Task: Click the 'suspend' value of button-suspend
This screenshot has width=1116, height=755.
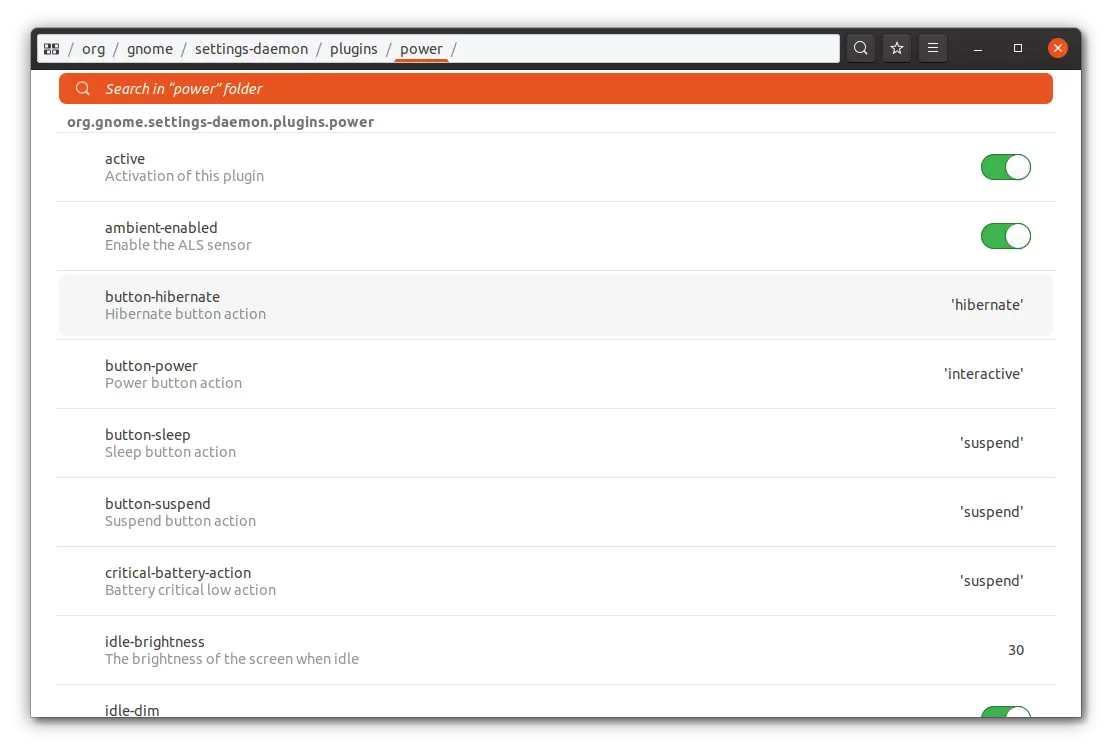Action: (991, 512)
